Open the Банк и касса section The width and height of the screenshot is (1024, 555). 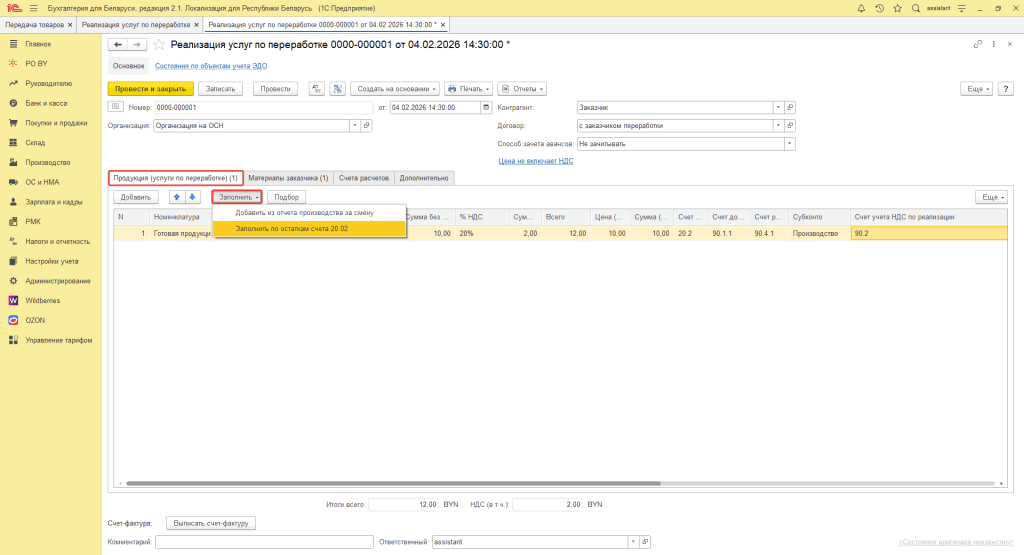(46, 103)
